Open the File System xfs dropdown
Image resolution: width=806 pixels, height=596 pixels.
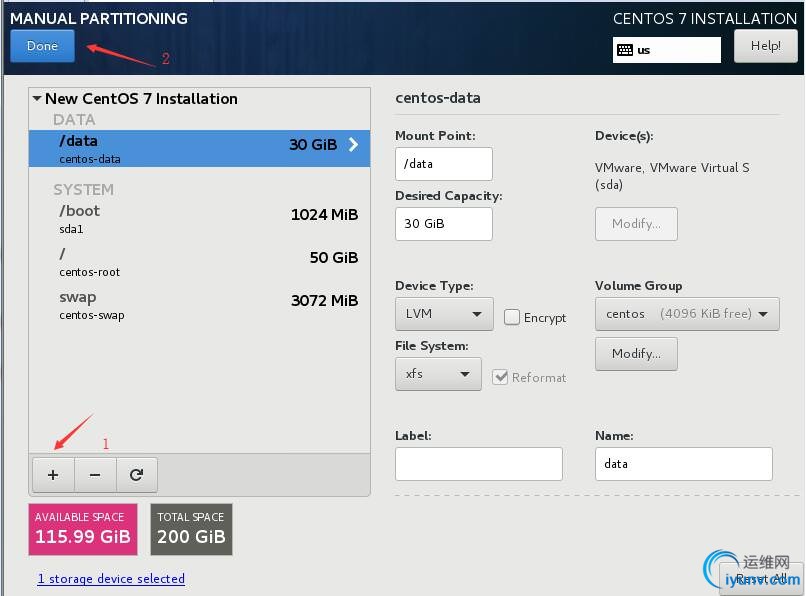pyautogui.click(x=438, y=374)
